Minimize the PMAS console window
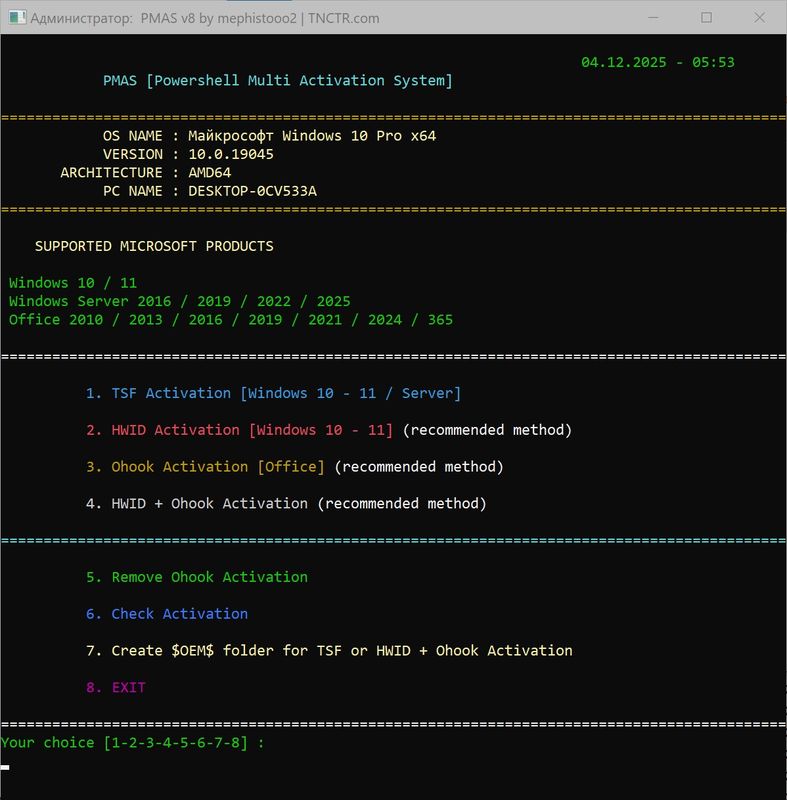 pos(653,18)
